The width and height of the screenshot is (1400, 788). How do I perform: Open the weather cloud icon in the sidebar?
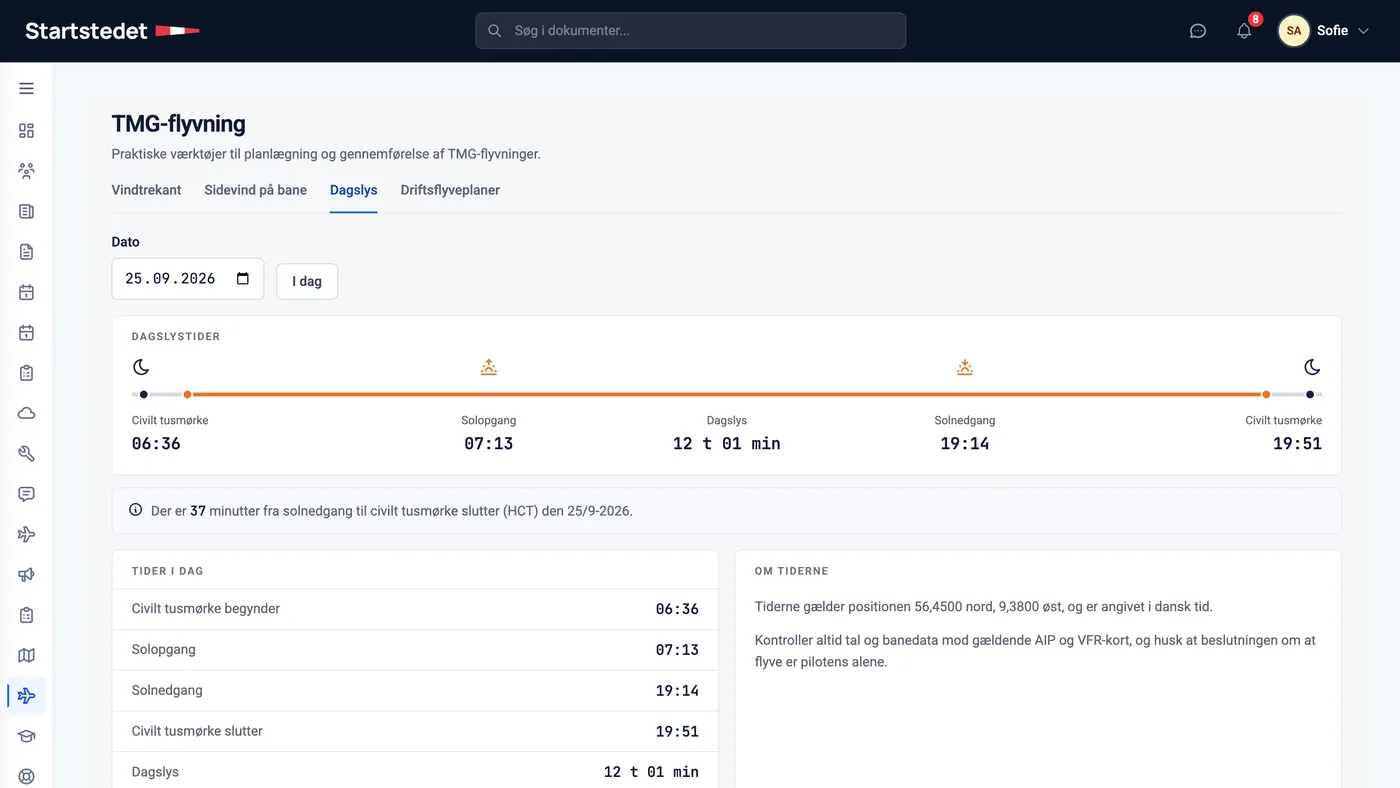pos(26,413)
